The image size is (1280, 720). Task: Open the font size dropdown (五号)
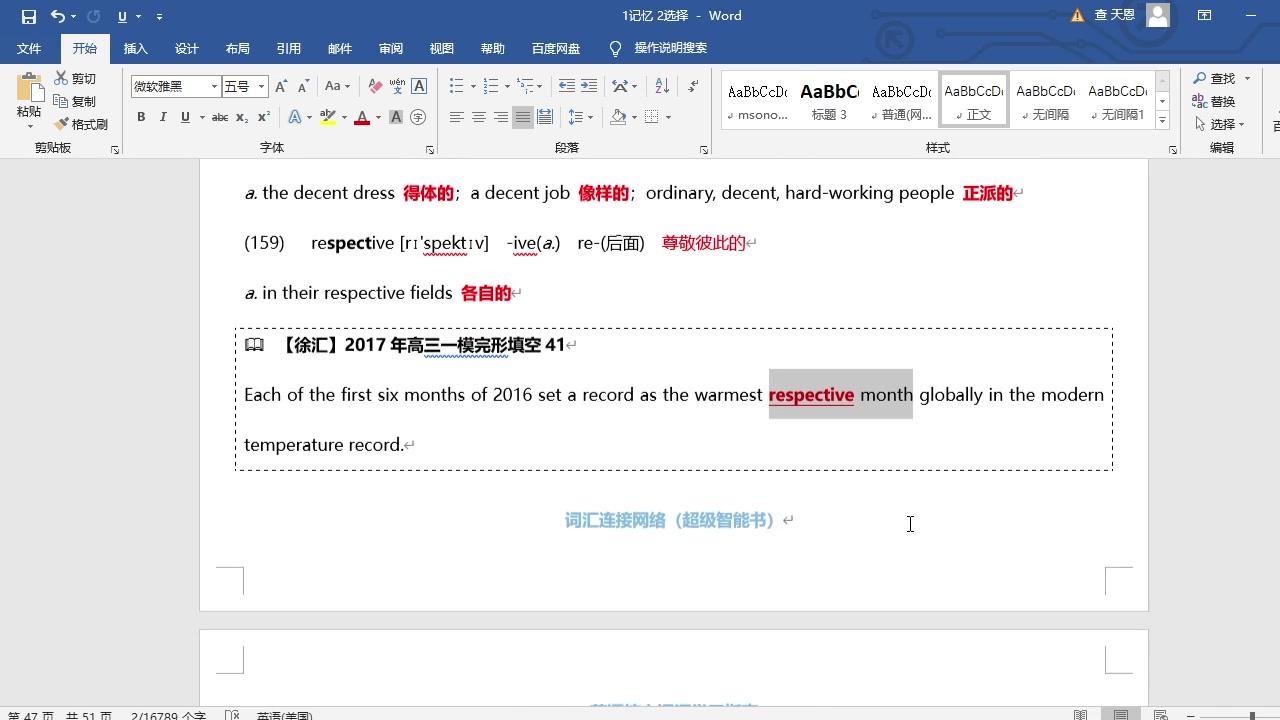click(262, 87)
